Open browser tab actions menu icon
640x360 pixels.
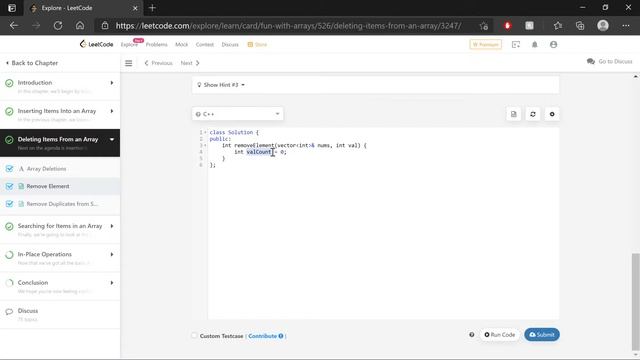12,8
